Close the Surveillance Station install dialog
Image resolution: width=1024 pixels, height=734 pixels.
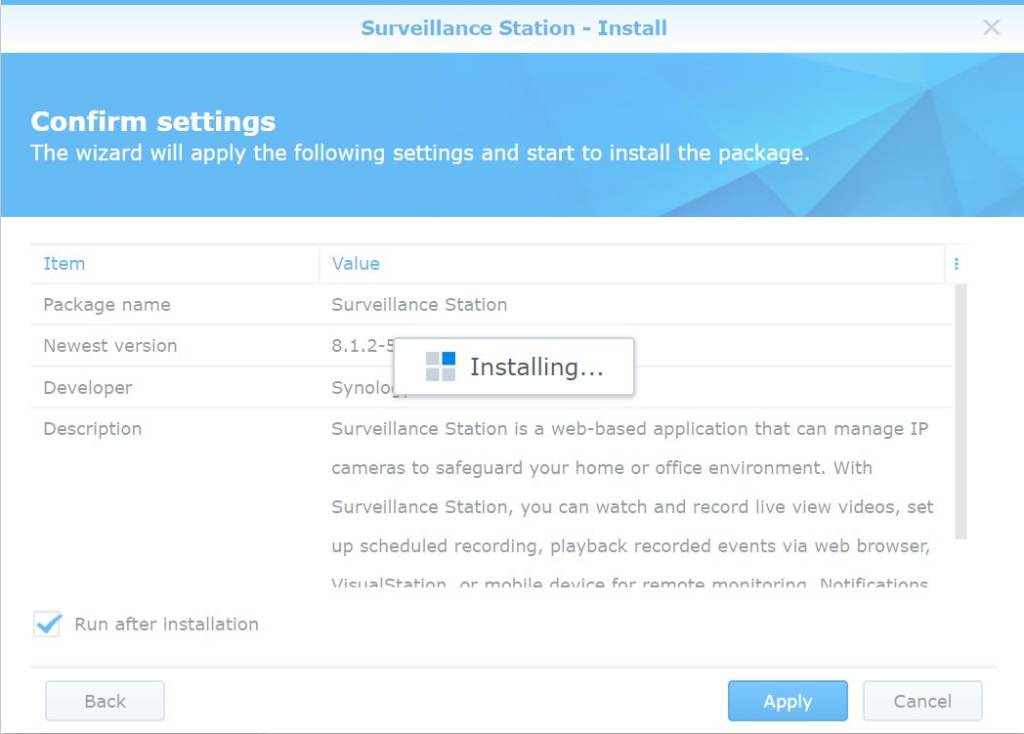[x=991, y=27]
